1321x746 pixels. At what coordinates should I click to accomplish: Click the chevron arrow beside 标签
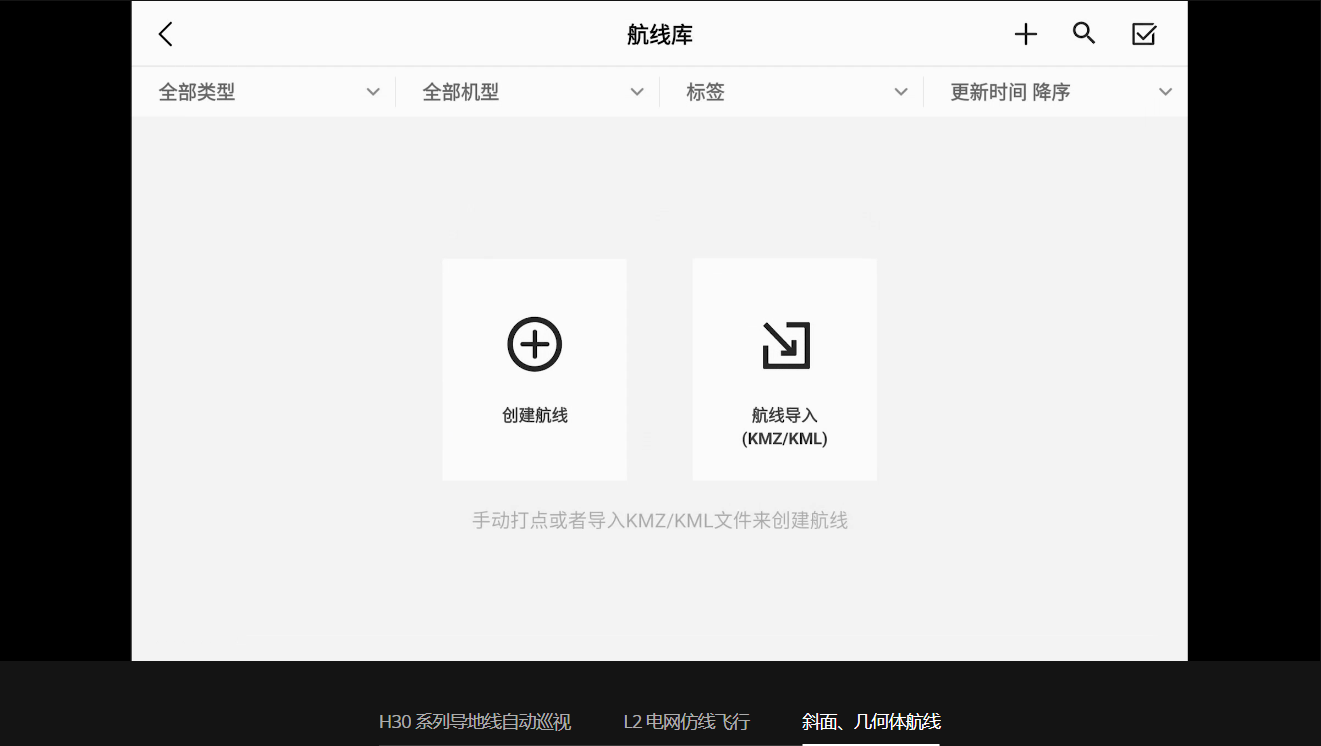901,92
